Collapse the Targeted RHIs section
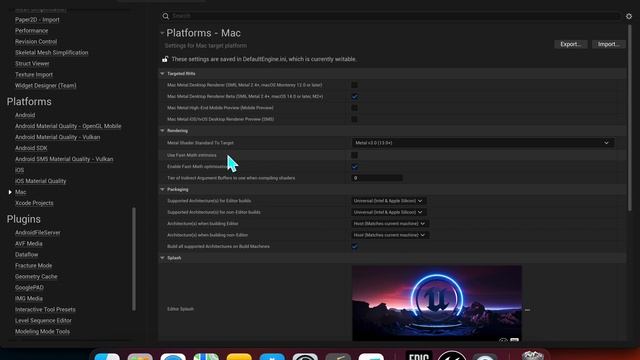The width and height of the screenshot is (640, 360). point(162,73)
